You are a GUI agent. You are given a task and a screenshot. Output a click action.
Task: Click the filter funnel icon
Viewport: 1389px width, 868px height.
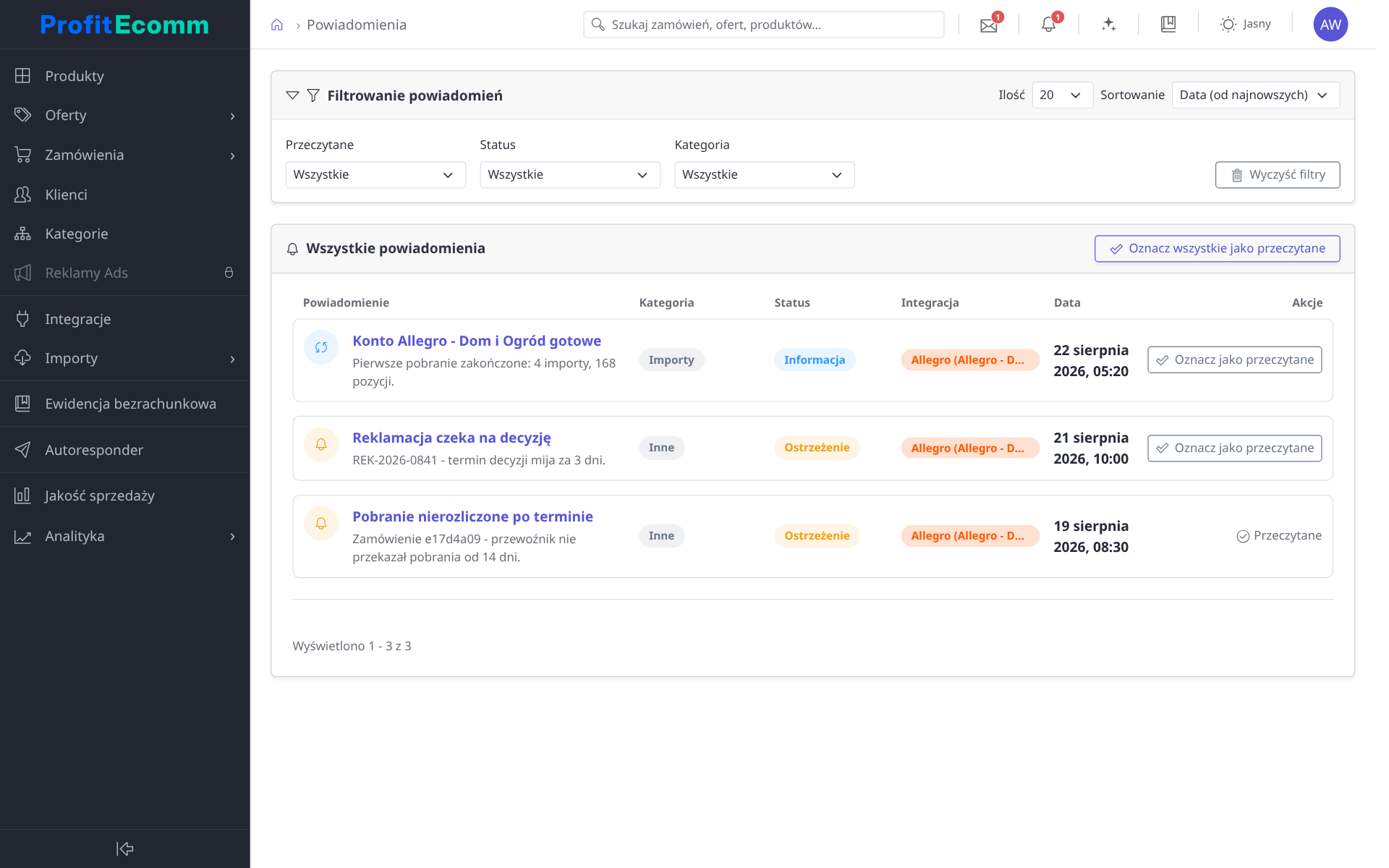click(313, 95)
